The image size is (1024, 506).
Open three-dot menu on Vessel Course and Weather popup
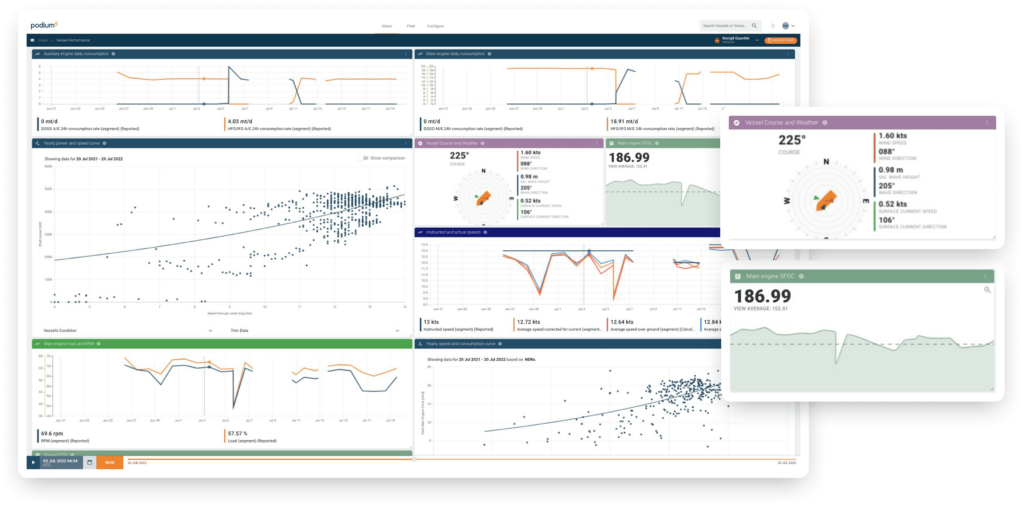click(987, 123)
